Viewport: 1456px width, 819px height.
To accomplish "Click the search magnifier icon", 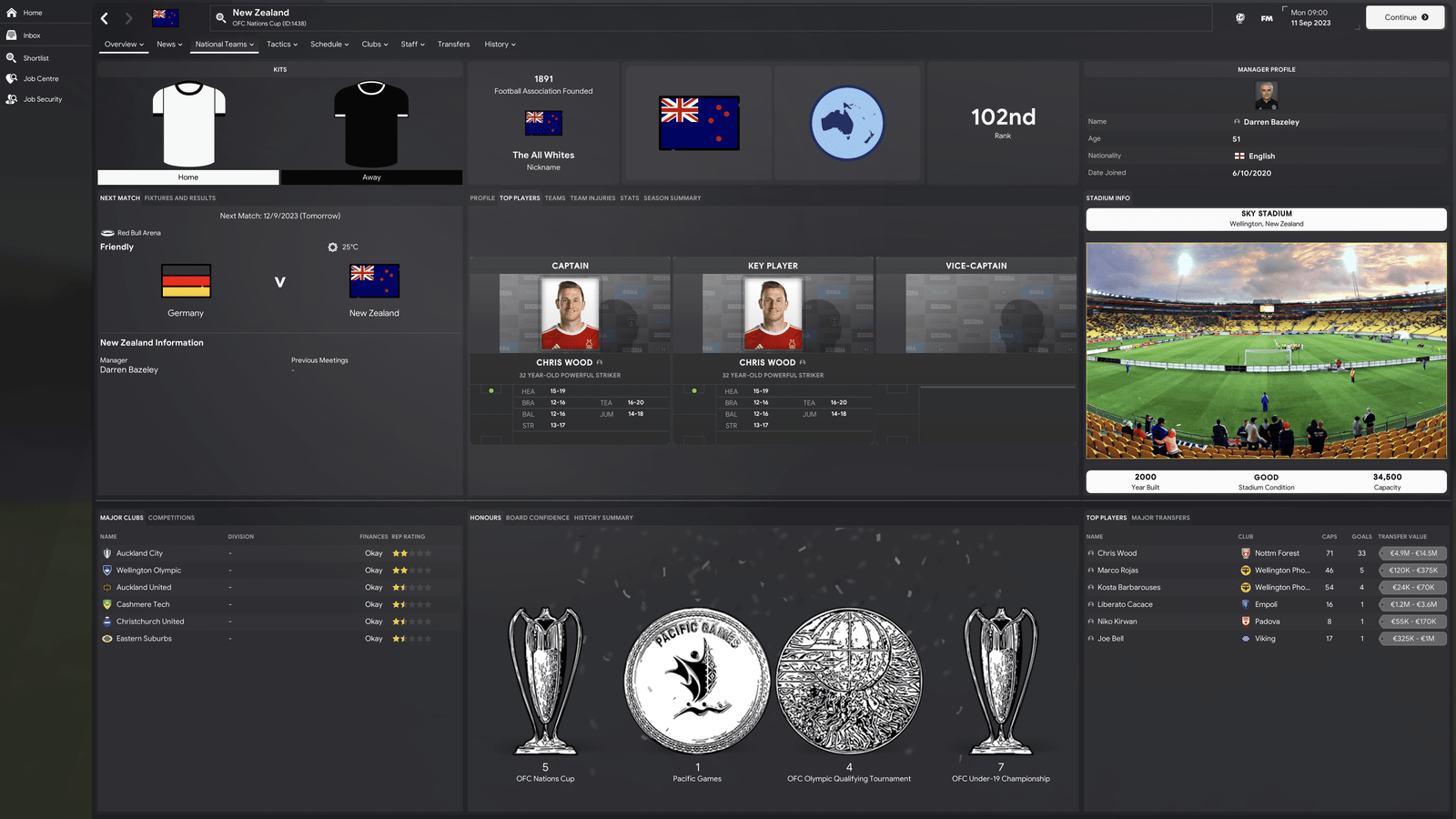I will click(x=220, y=17).
